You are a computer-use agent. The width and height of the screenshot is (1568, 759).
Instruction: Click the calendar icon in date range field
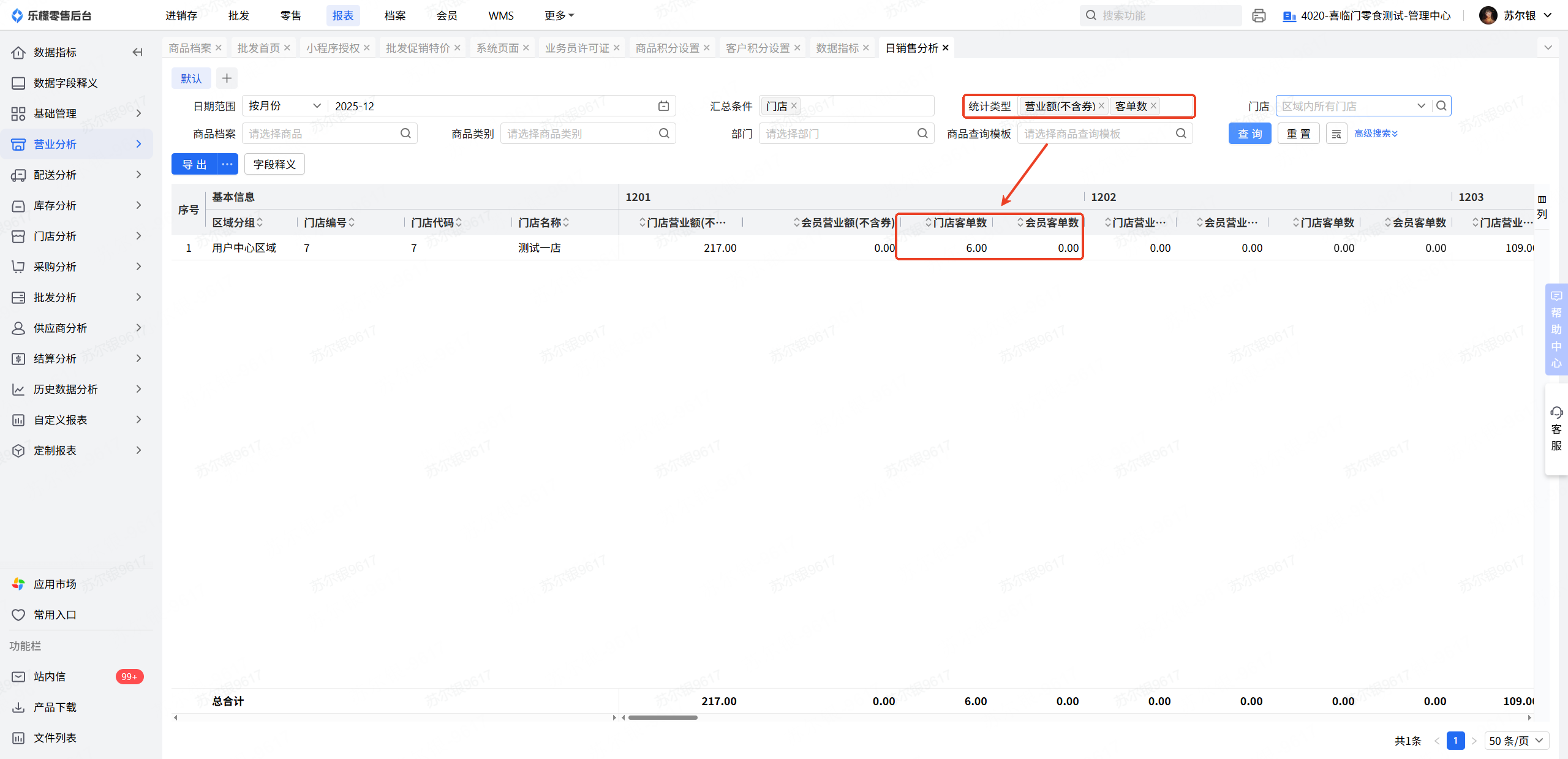coord(663,106)
